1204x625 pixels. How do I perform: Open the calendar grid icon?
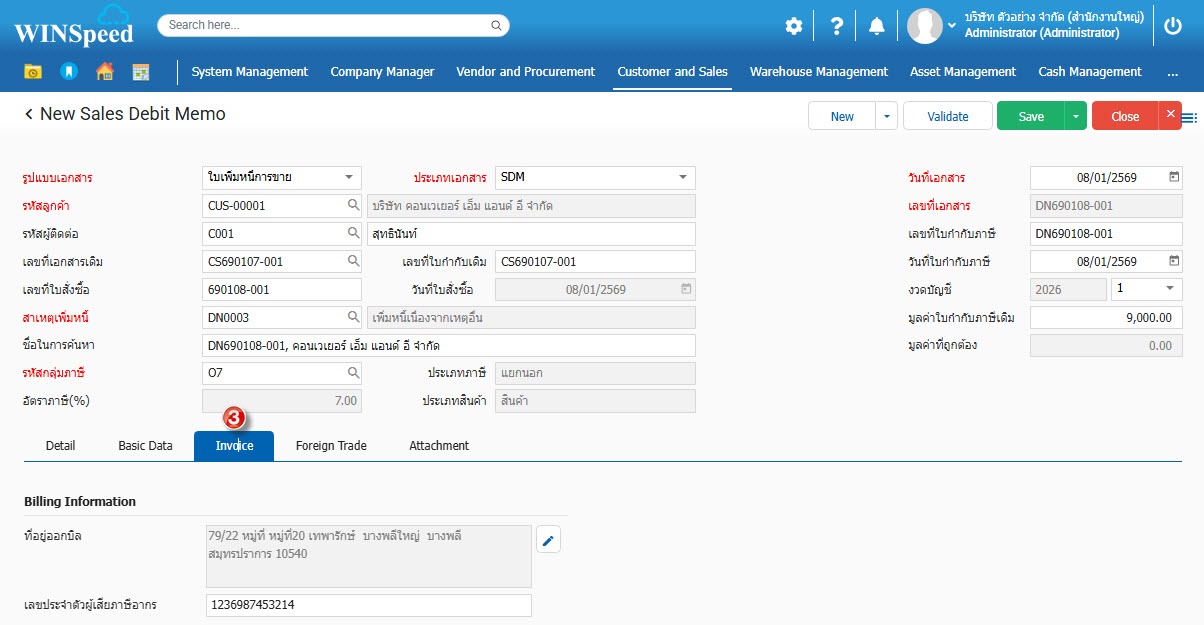pyautogui.click(x=141, y=72)
